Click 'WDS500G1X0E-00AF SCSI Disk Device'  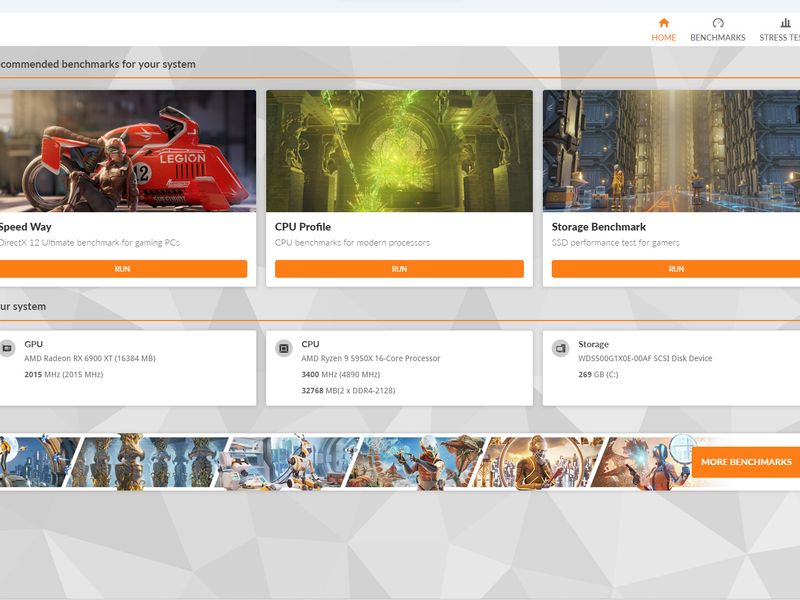(645, 358)
